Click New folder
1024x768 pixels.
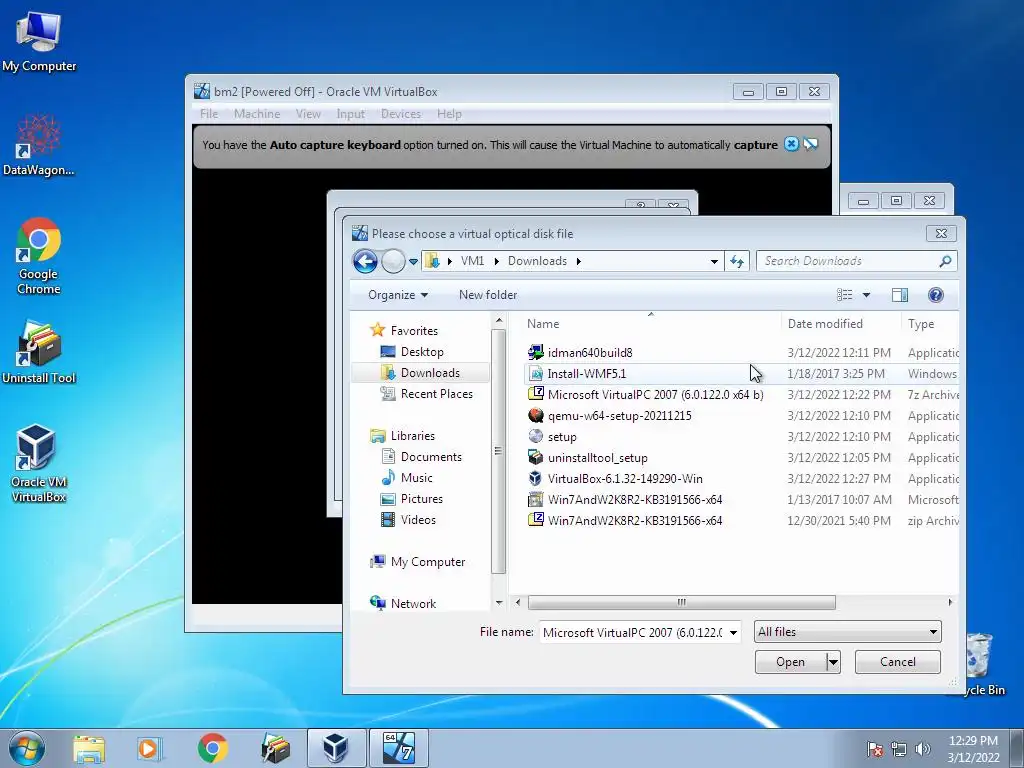pos(488,295)
